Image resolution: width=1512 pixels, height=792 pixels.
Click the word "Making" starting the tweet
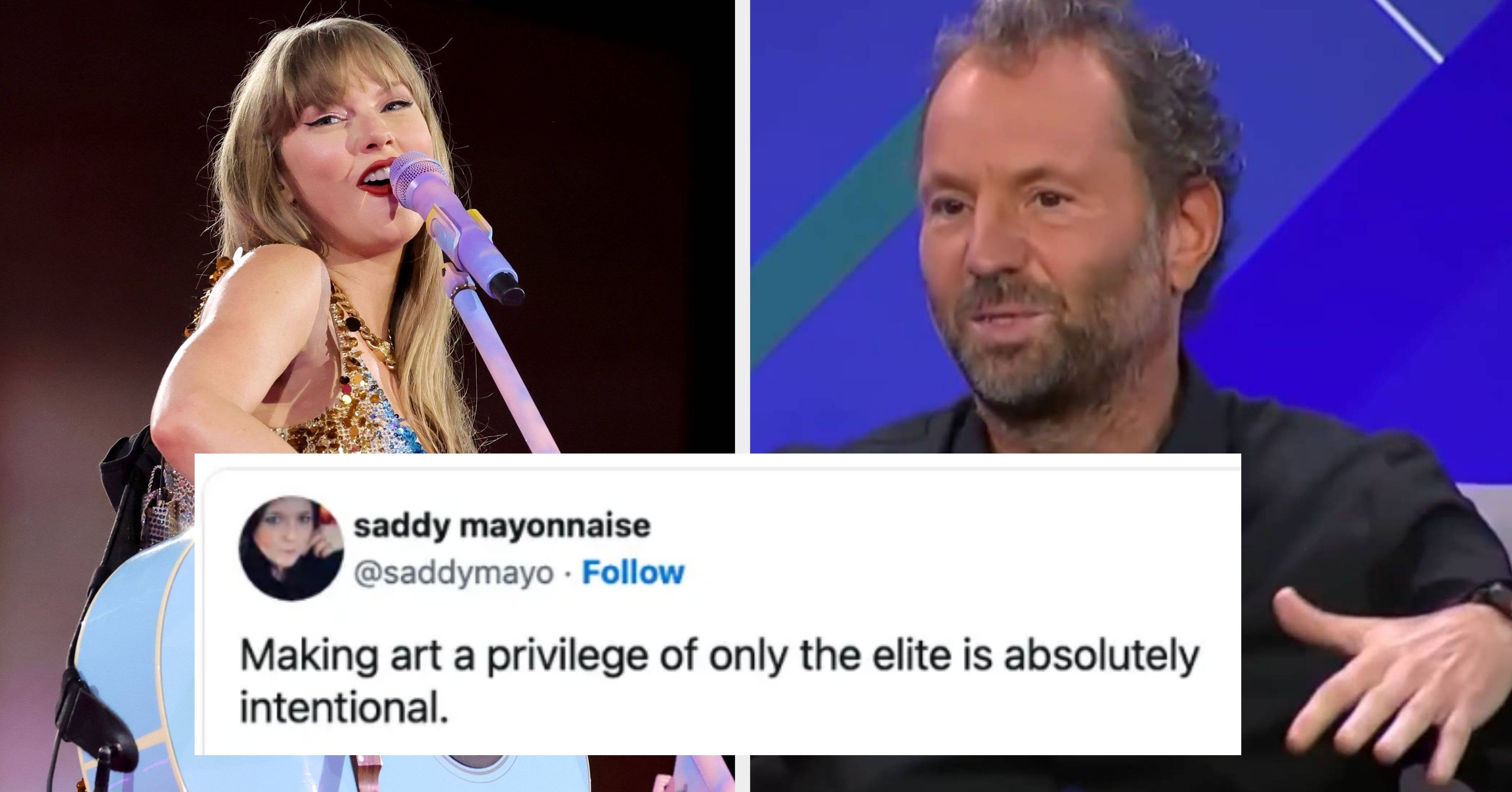coord(309,656)
